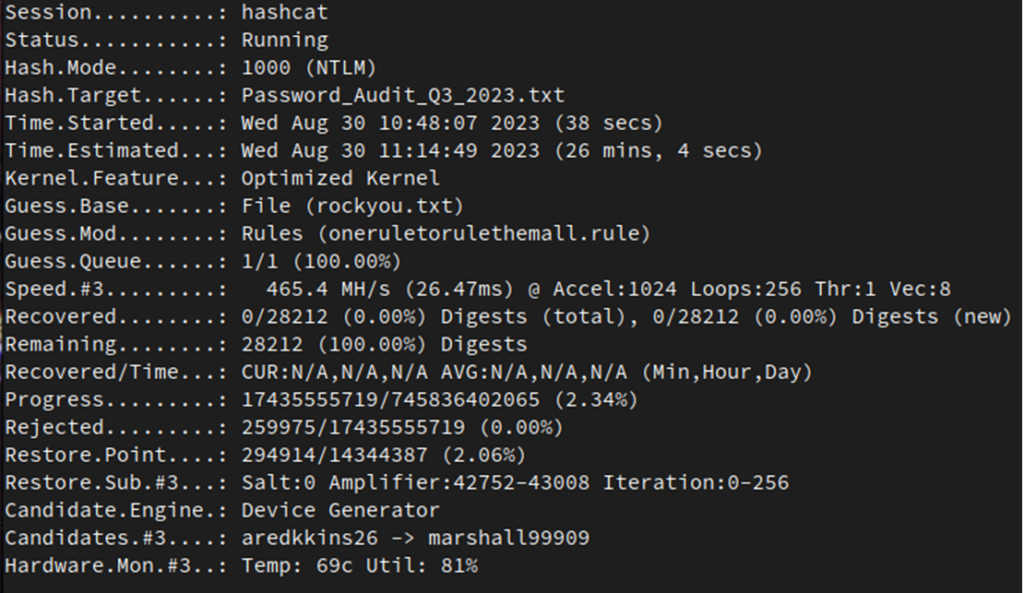Click the Restore.Point 294914/14344387 value
Image resolution: width=1024 pixels, height=593 pixels.
(334, 455)
